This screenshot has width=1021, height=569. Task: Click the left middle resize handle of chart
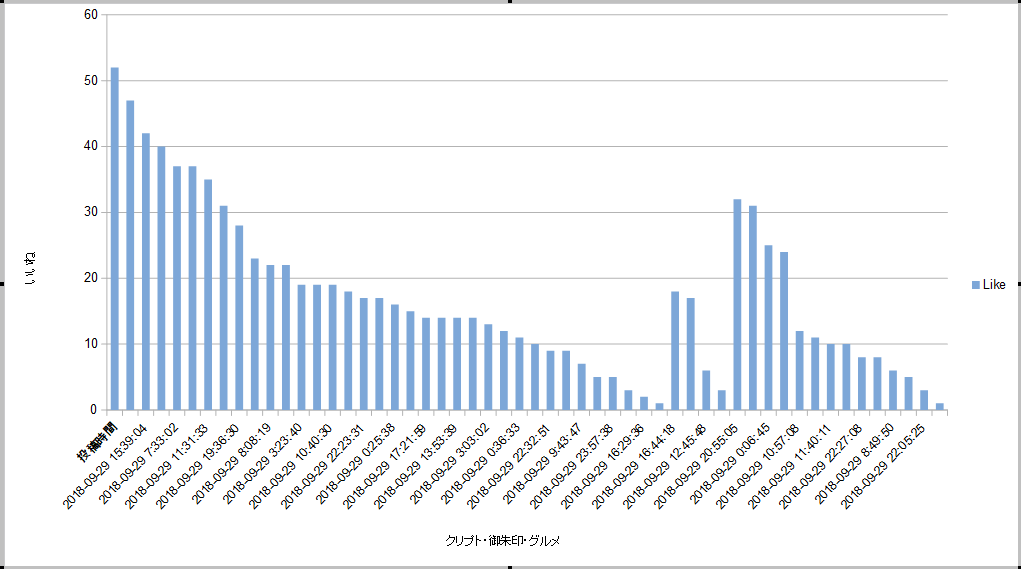coord(2,284)
